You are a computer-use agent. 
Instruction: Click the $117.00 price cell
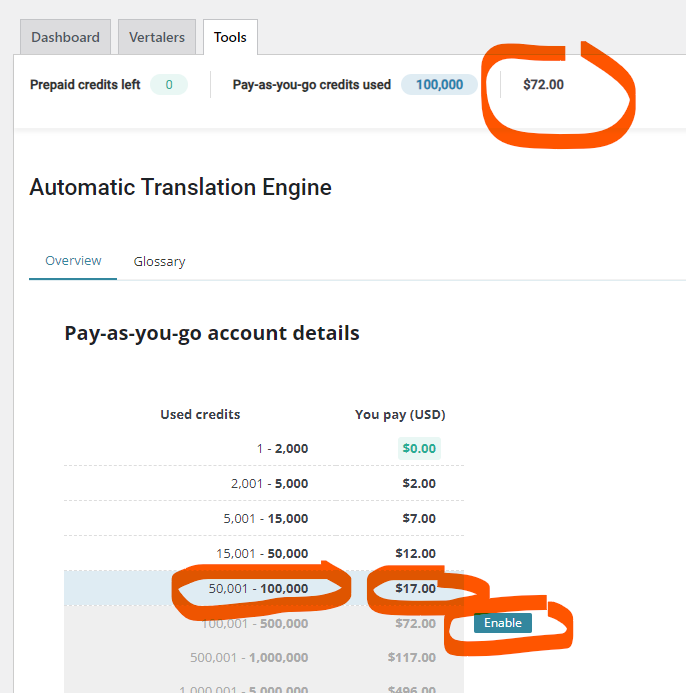point(412,658)
